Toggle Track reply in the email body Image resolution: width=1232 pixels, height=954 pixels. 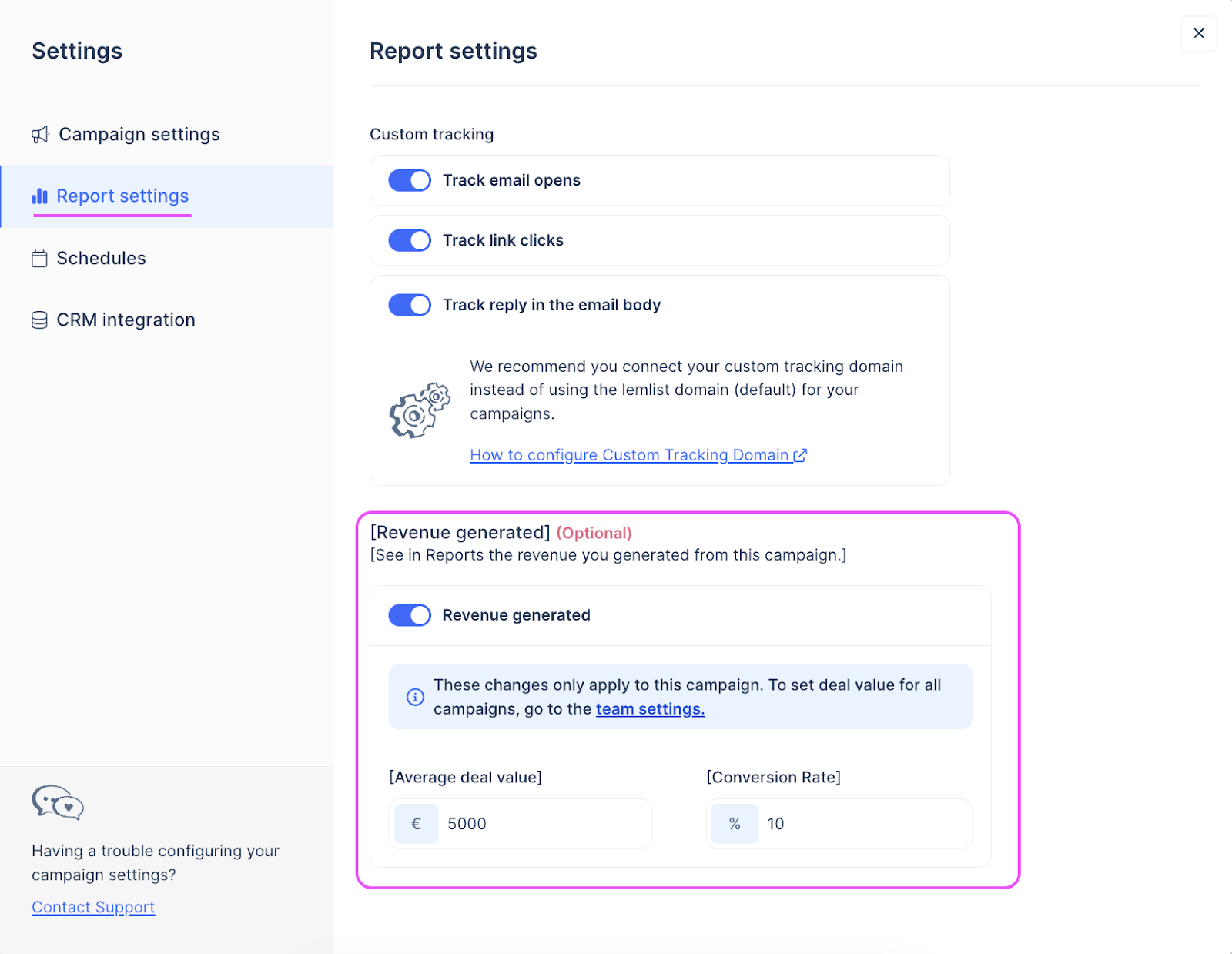[x=410, y=305]
